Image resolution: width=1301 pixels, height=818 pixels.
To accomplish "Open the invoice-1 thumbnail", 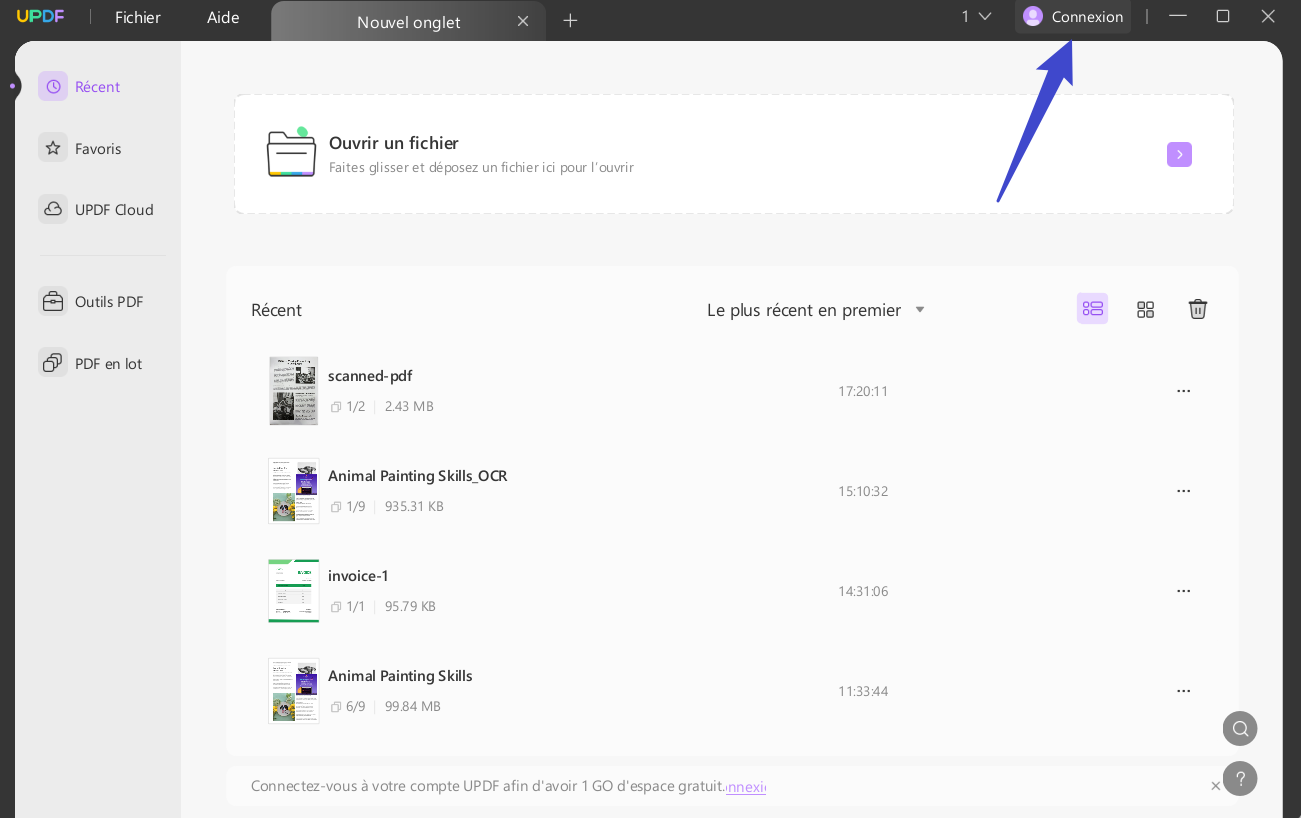I will [x=294, y=591].
